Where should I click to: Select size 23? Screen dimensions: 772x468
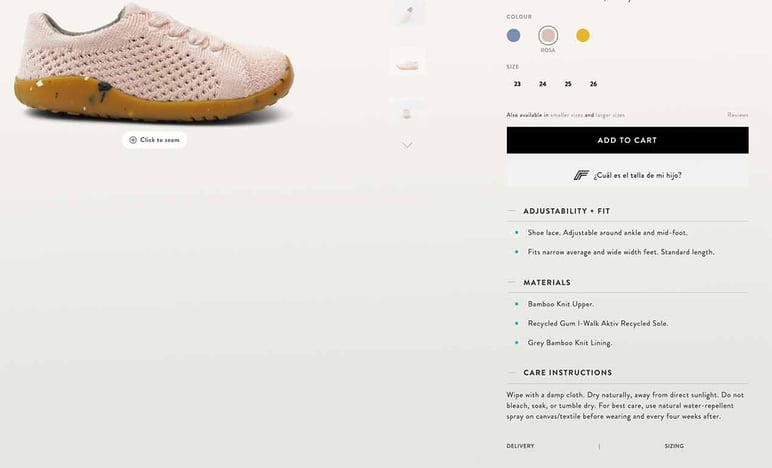[517, 84]
